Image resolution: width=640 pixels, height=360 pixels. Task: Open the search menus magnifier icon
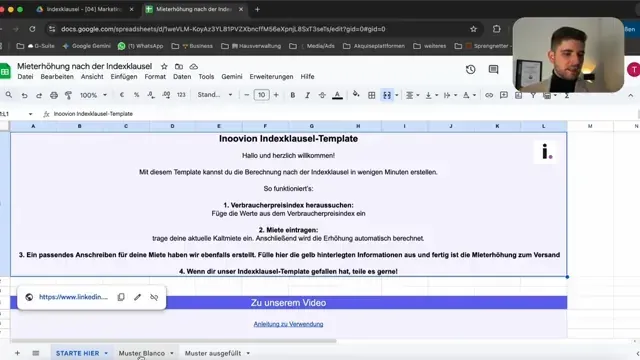9,95
